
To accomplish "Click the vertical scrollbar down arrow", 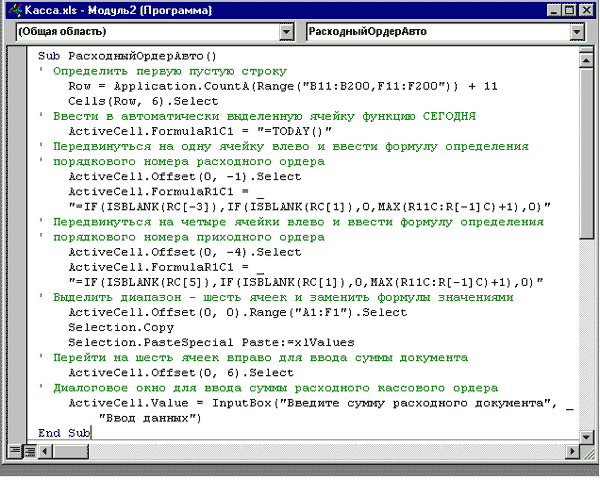I will [x=586, y=436].
